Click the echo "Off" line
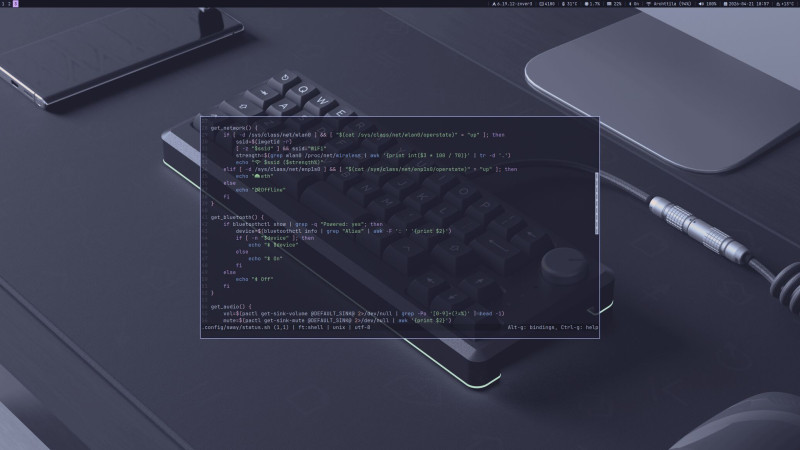This screenshot has height=450, width=800. 254,279
